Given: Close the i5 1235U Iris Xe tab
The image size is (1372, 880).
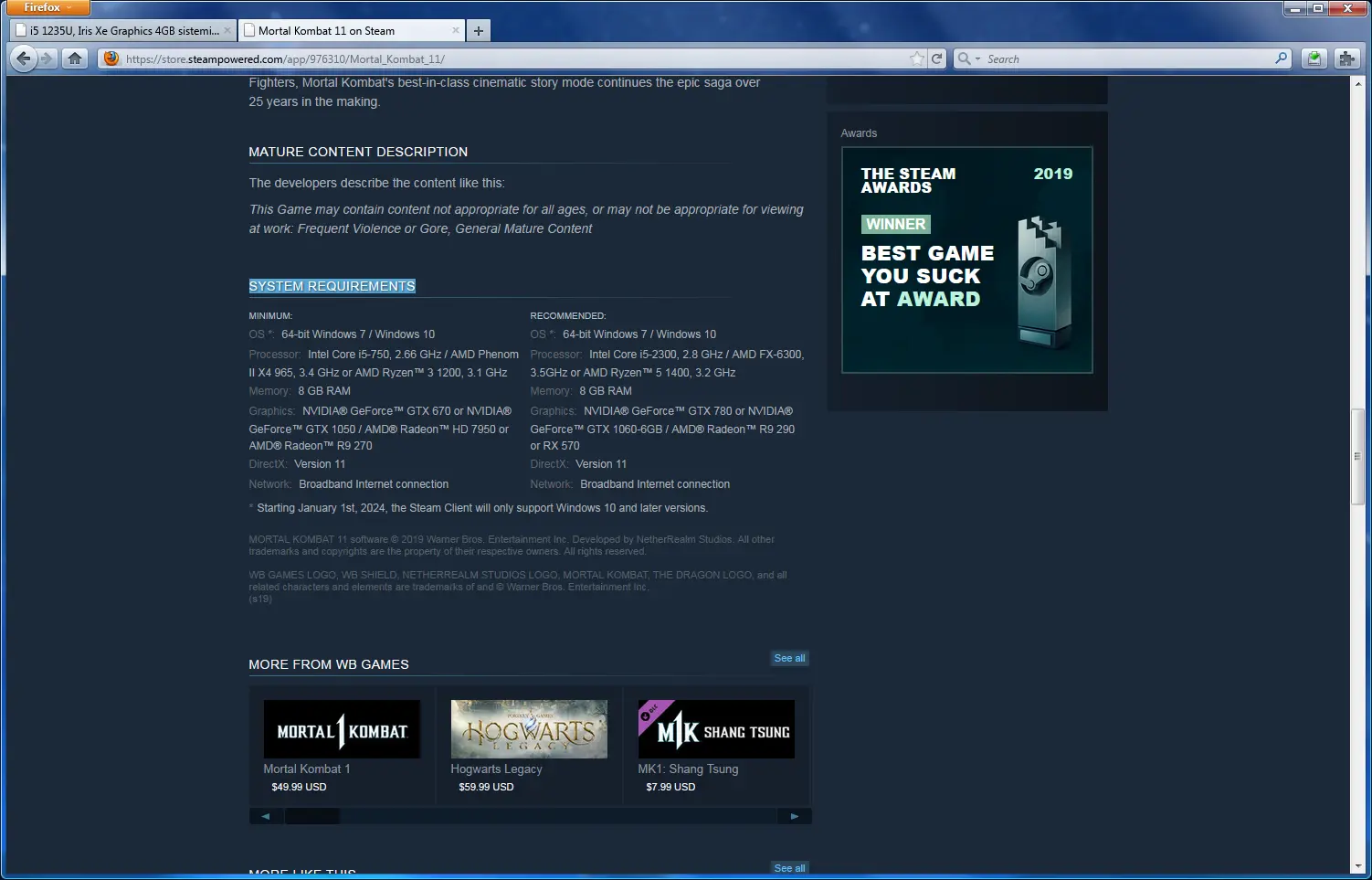Looking at the screenshot, I should [x=227, y=30].
